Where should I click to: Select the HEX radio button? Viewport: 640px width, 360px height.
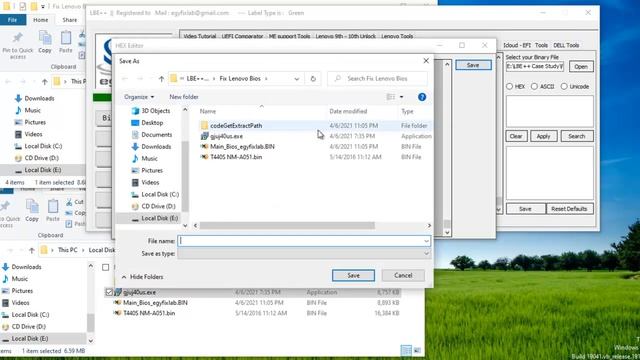point(509,87)
